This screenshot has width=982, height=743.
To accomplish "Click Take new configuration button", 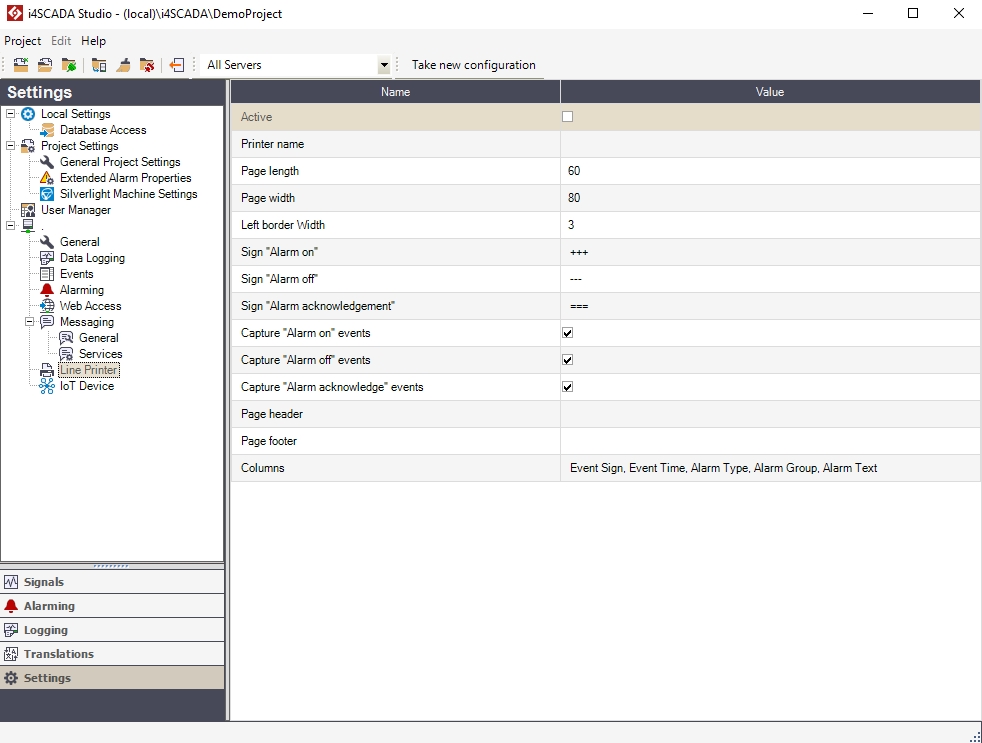I will click(x=473, y=65).
